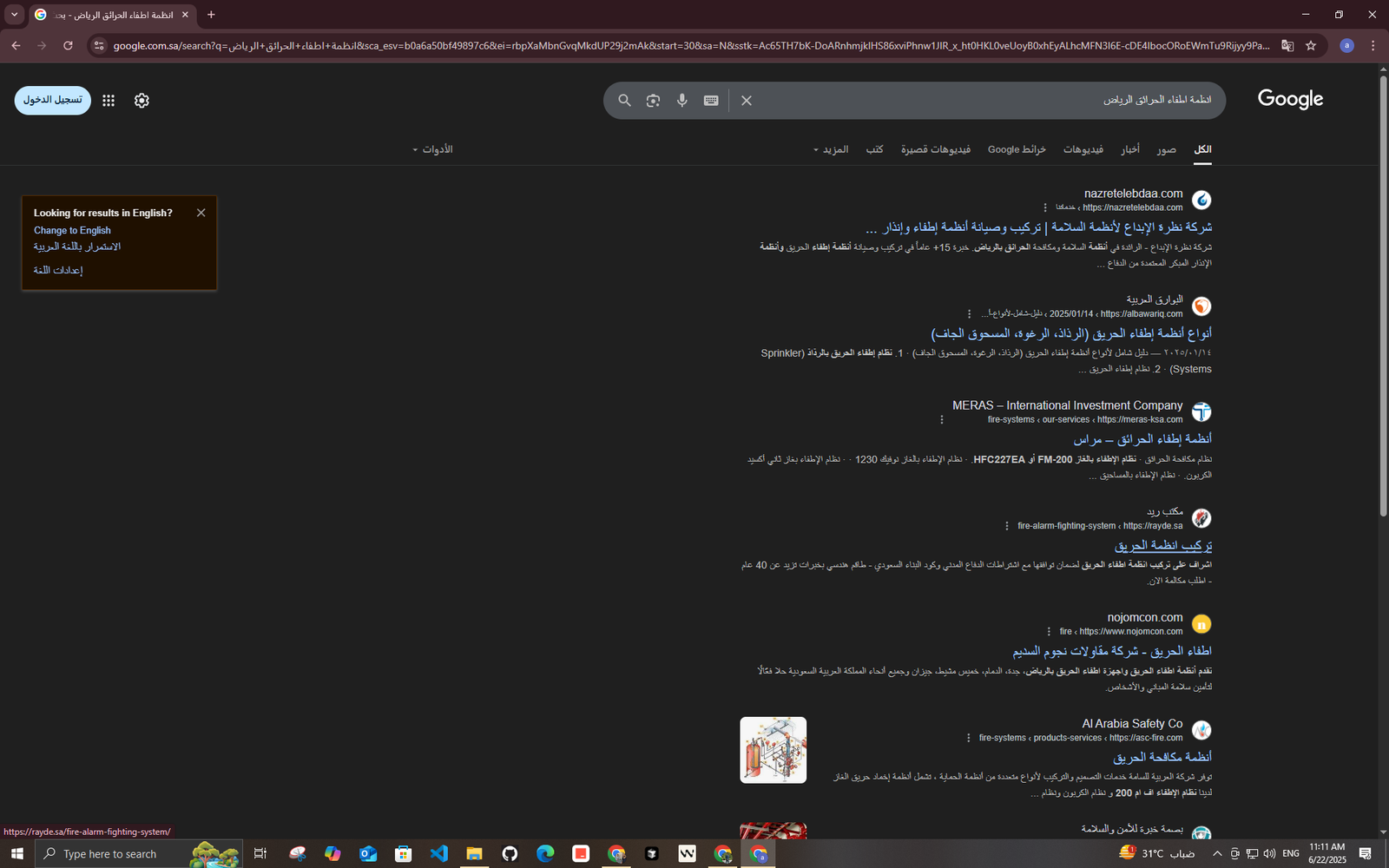Screen dimensions: 1389x868
Task: Click the Al Arabia Safety Co favicon
Action: point(1201,730)
